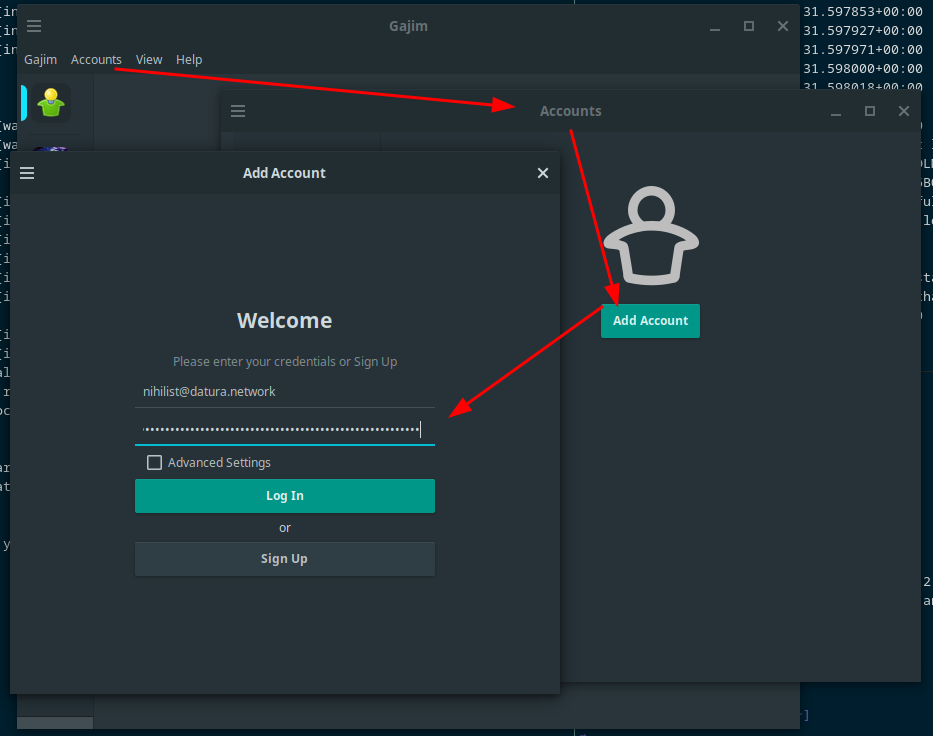
Task: Close the Gajim main window
Action: (783, 26)
